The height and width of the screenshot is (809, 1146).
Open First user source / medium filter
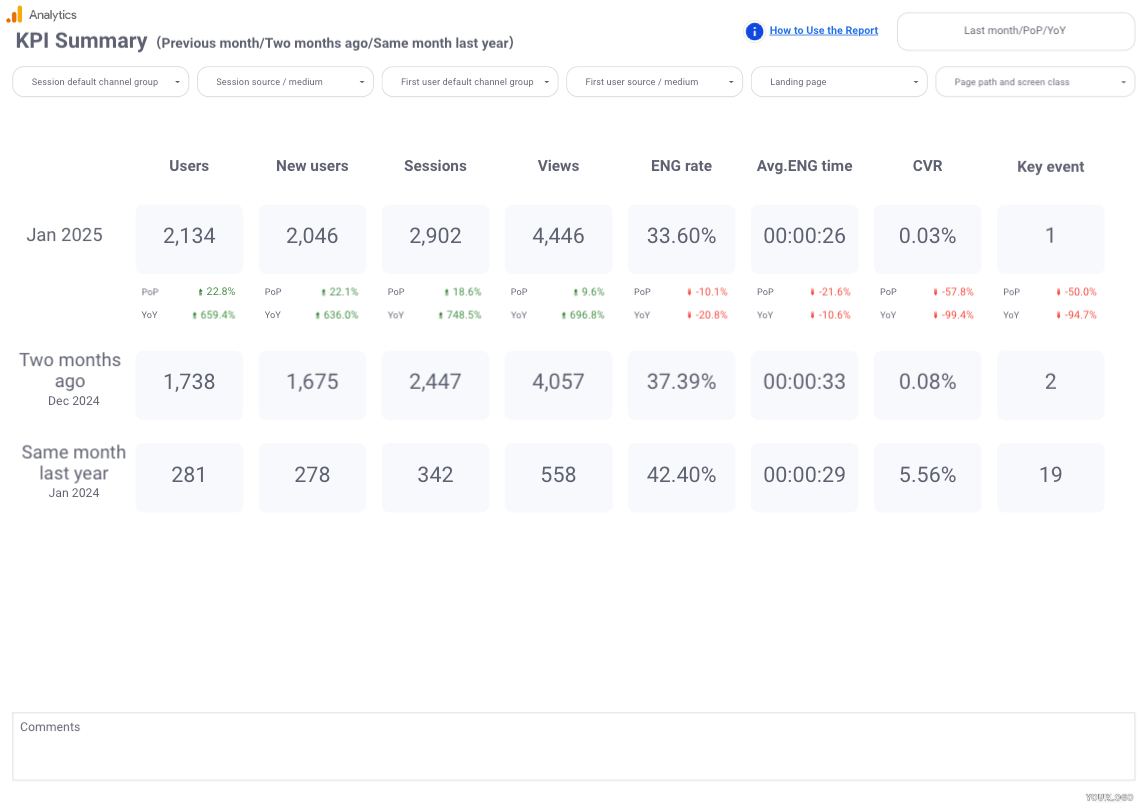pyautogui.click(x=654, y=82)
